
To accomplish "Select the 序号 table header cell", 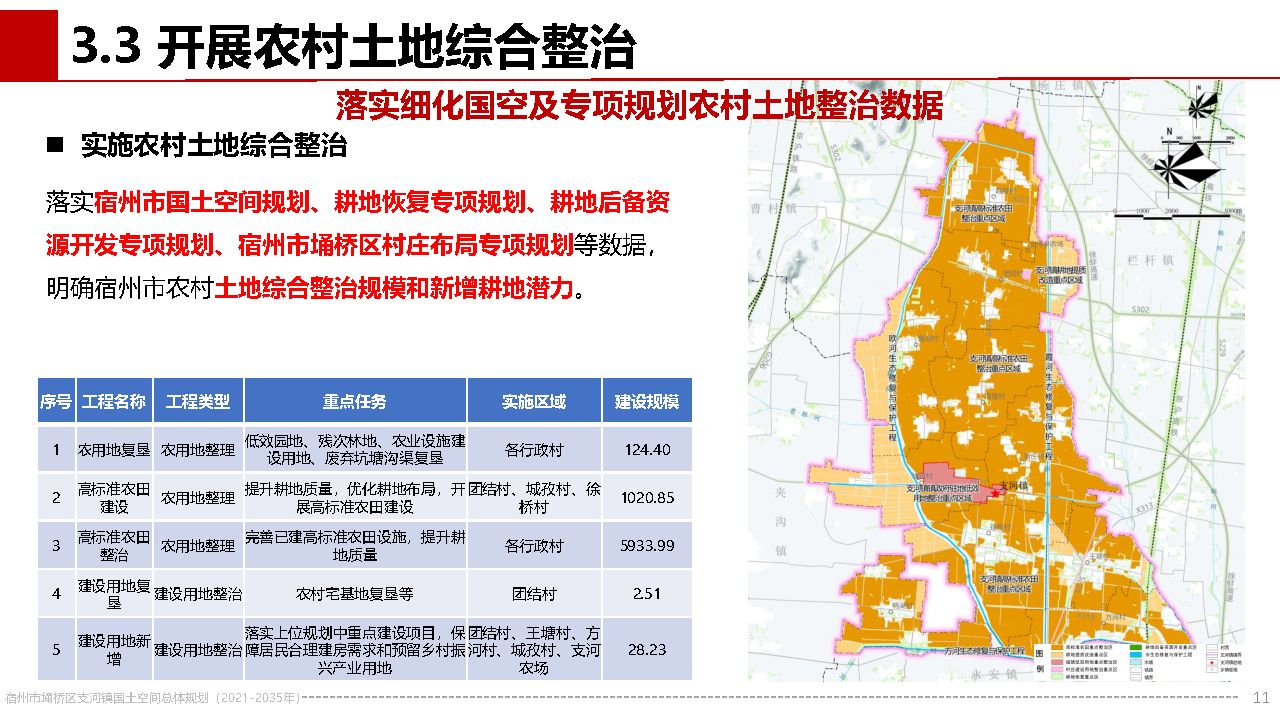I will (55, 402).
